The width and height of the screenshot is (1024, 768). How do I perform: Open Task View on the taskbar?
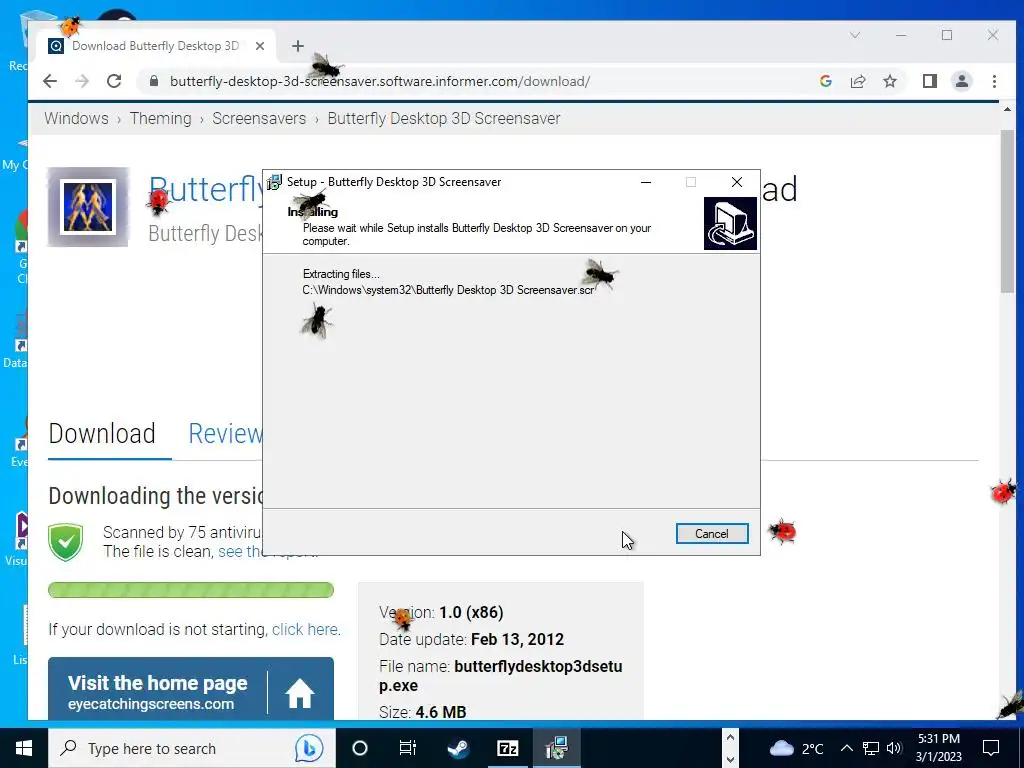click(x=408, y=748)
